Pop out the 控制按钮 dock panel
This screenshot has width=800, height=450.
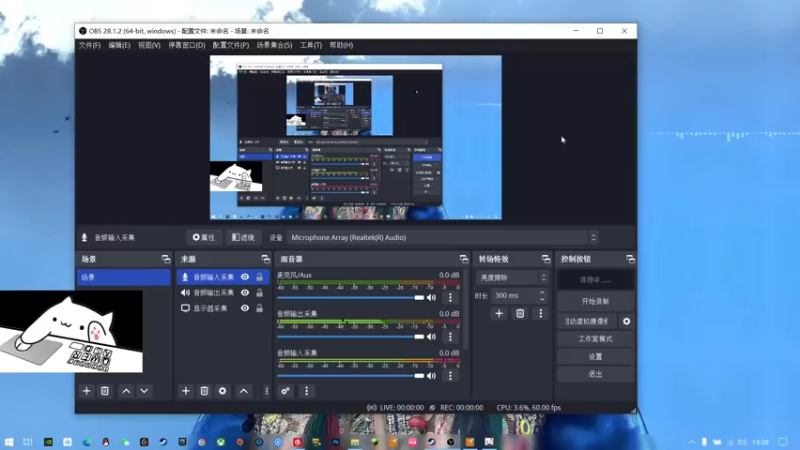[631, 259]
